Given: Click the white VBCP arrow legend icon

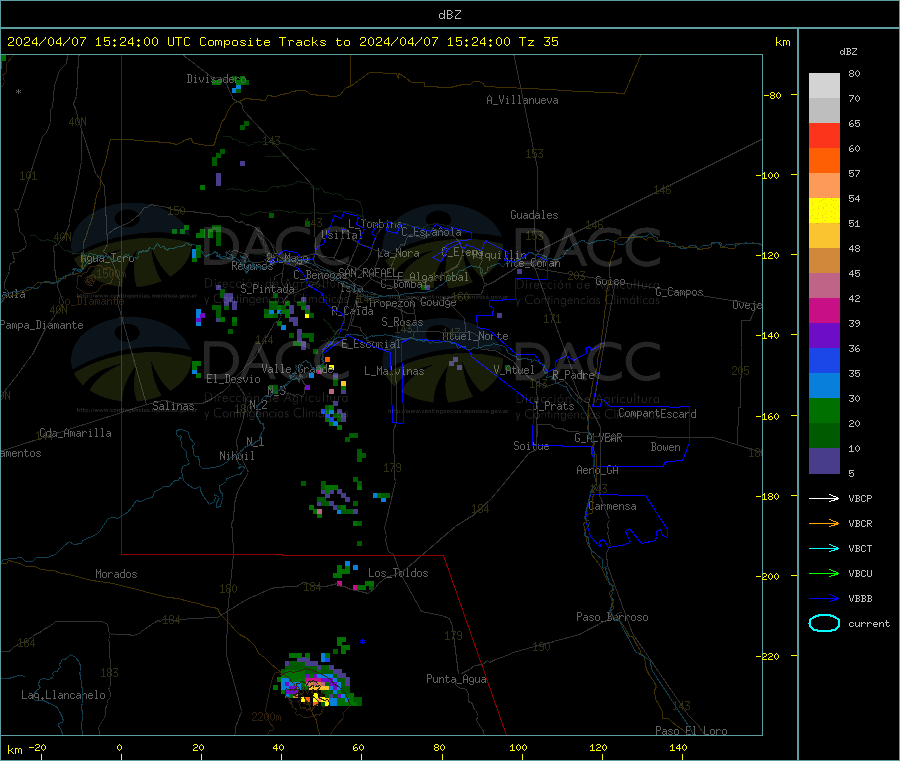Looking at the screenshot, I should point(824,498).
